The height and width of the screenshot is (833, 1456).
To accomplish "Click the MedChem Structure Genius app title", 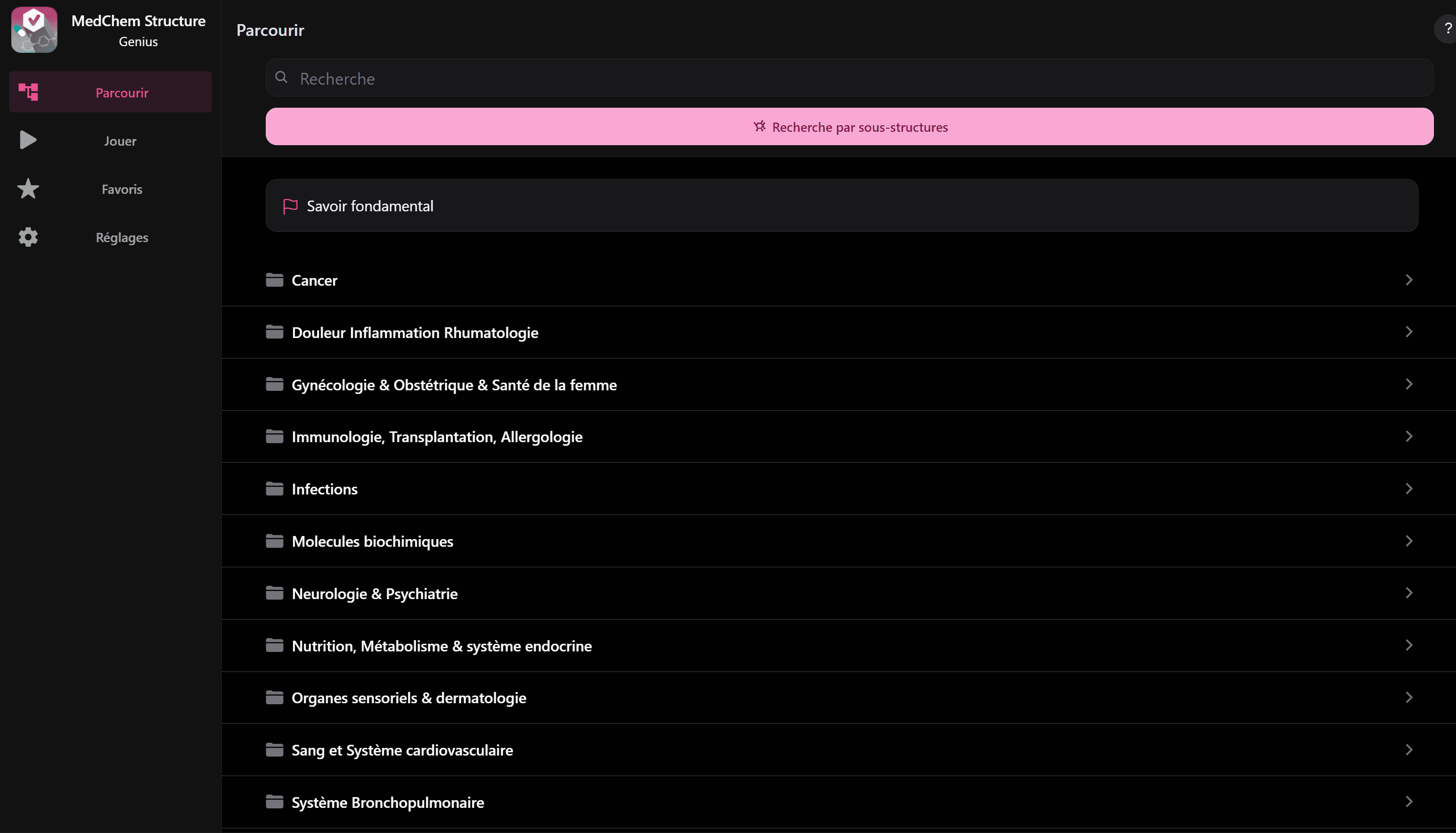I will [x=139, y=31].
